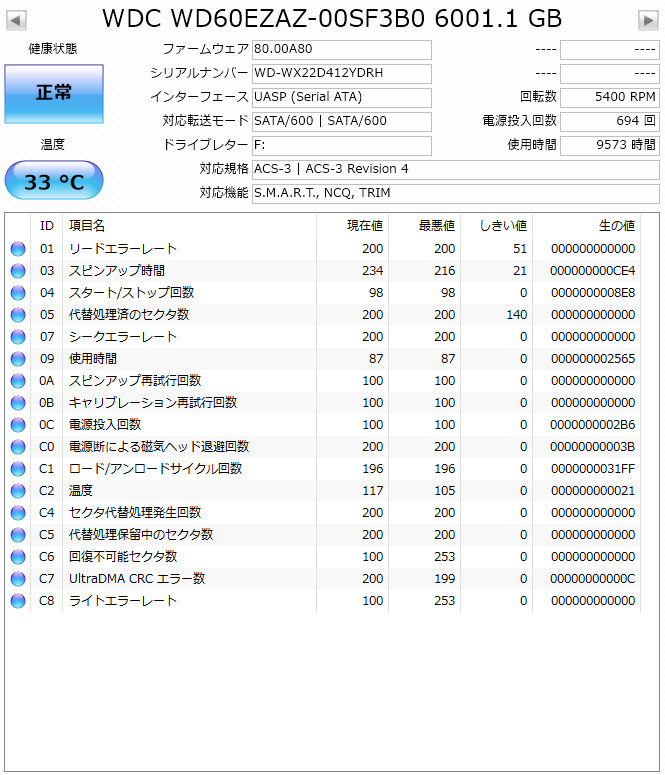665x775 pixels.
Task: Select the スピンアップ時間 attribute name
Action: (x=117, y=271)
